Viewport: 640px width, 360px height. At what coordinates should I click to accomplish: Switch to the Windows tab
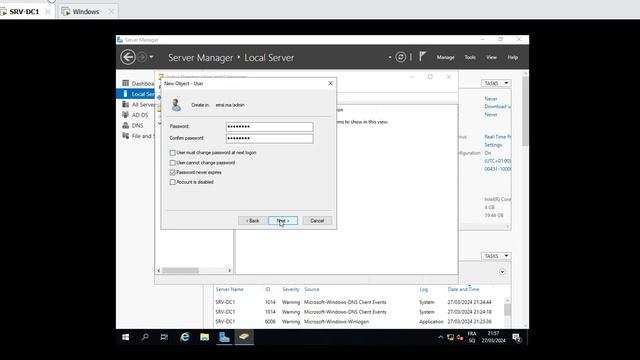pos(86,12)
